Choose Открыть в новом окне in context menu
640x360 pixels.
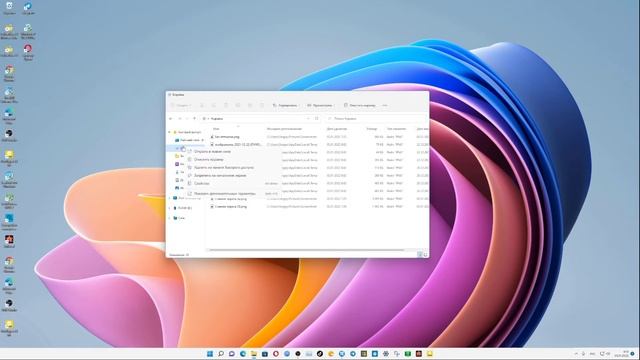(x=233, y=151)
